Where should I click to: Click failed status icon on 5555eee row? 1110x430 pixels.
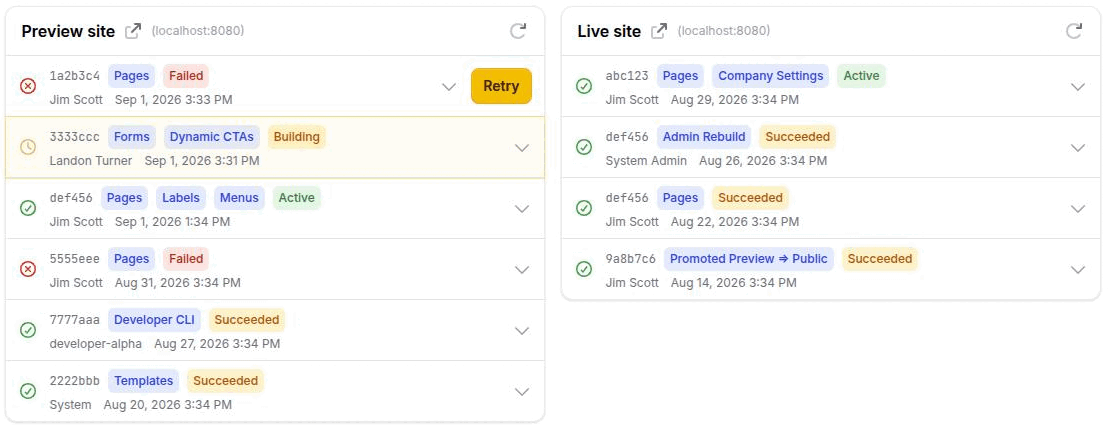tap(28, 269)
